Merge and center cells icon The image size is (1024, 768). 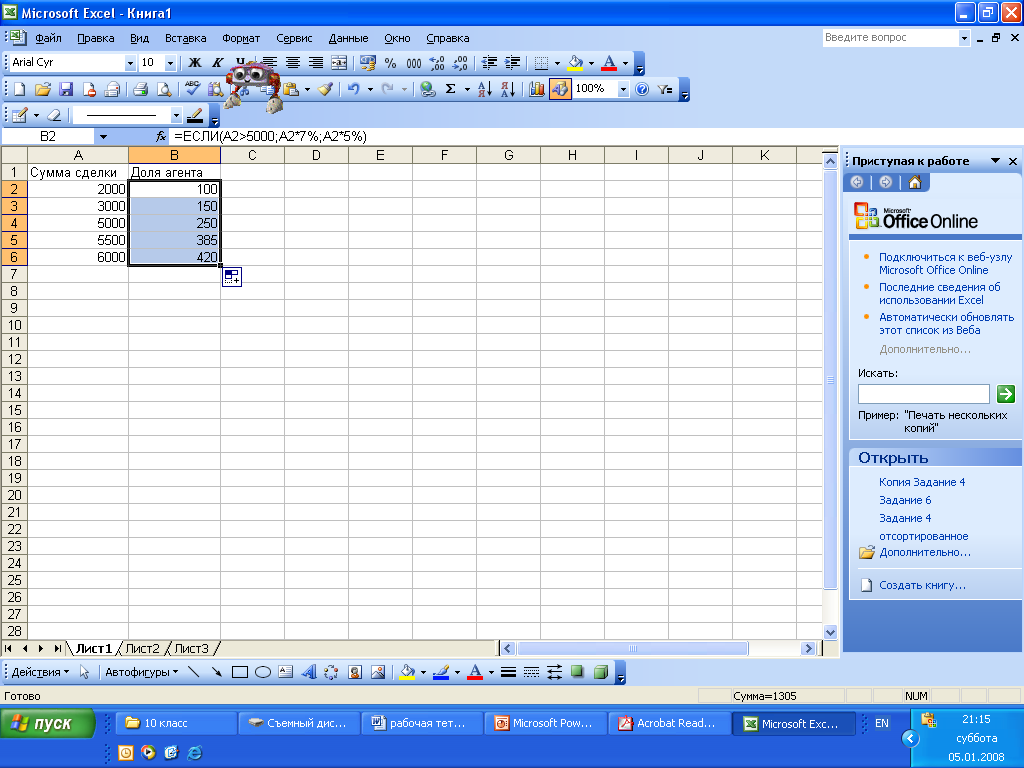click(x=339, y=63)
